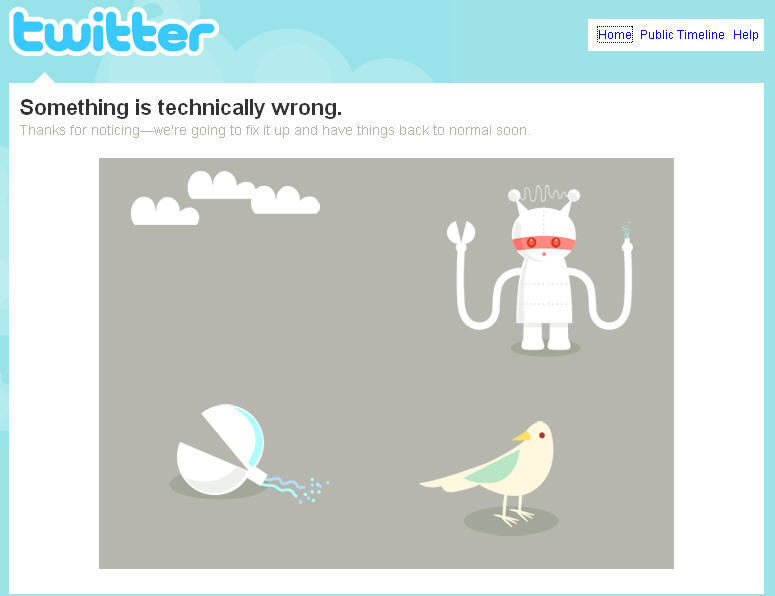The height and width of the screenshot is (596, 775).
Task: Click the "Thanks for noticing" subtitle text
Action: coord(275,130)
